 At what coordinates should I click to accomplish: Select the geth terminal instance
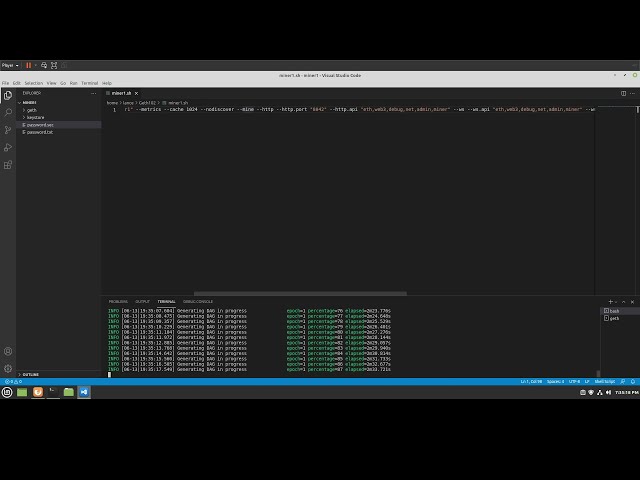point(618,318)
